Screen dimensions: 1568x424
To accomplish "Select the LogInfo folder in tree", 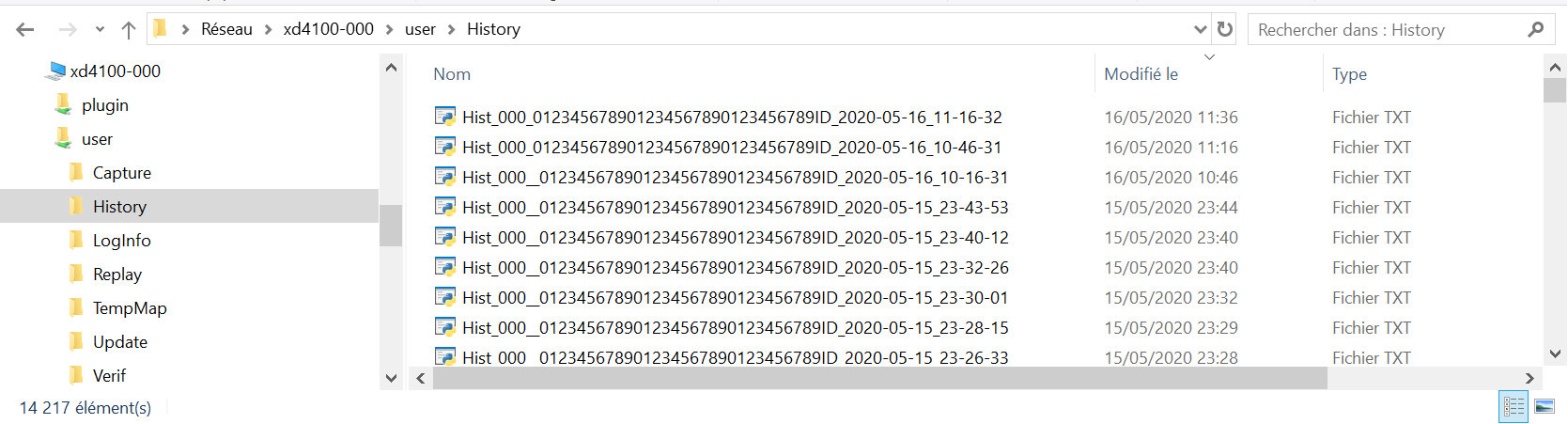I will (121, 241).
